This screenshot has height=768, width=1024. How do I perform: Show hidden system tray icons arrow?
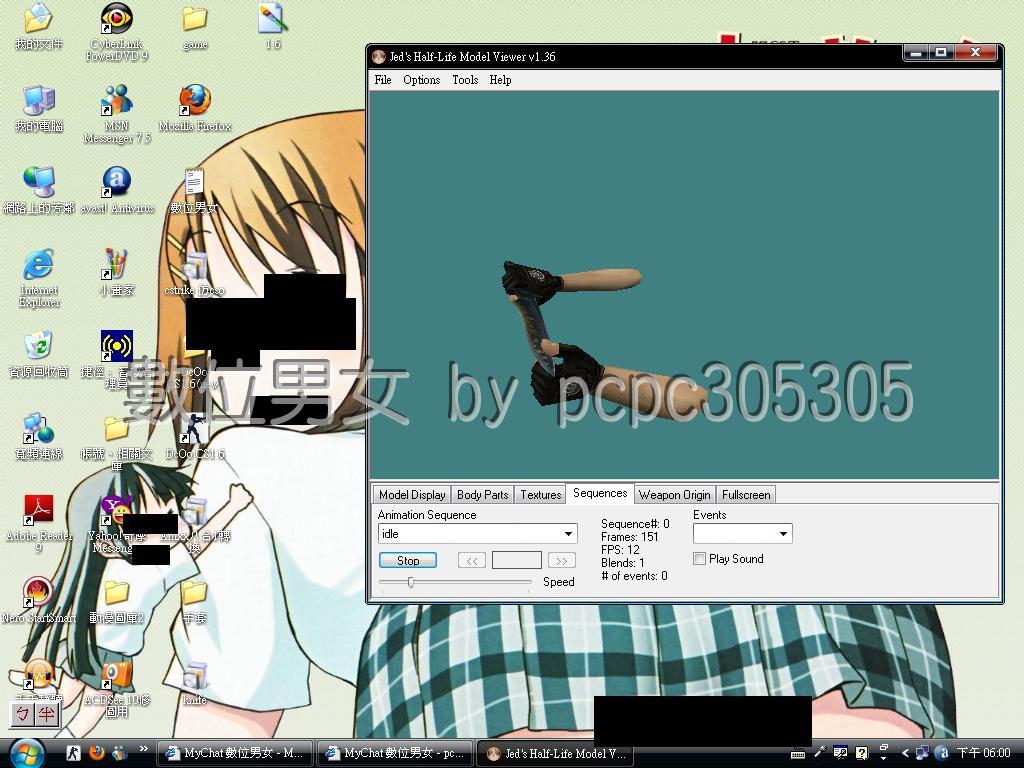click(905, 753)
